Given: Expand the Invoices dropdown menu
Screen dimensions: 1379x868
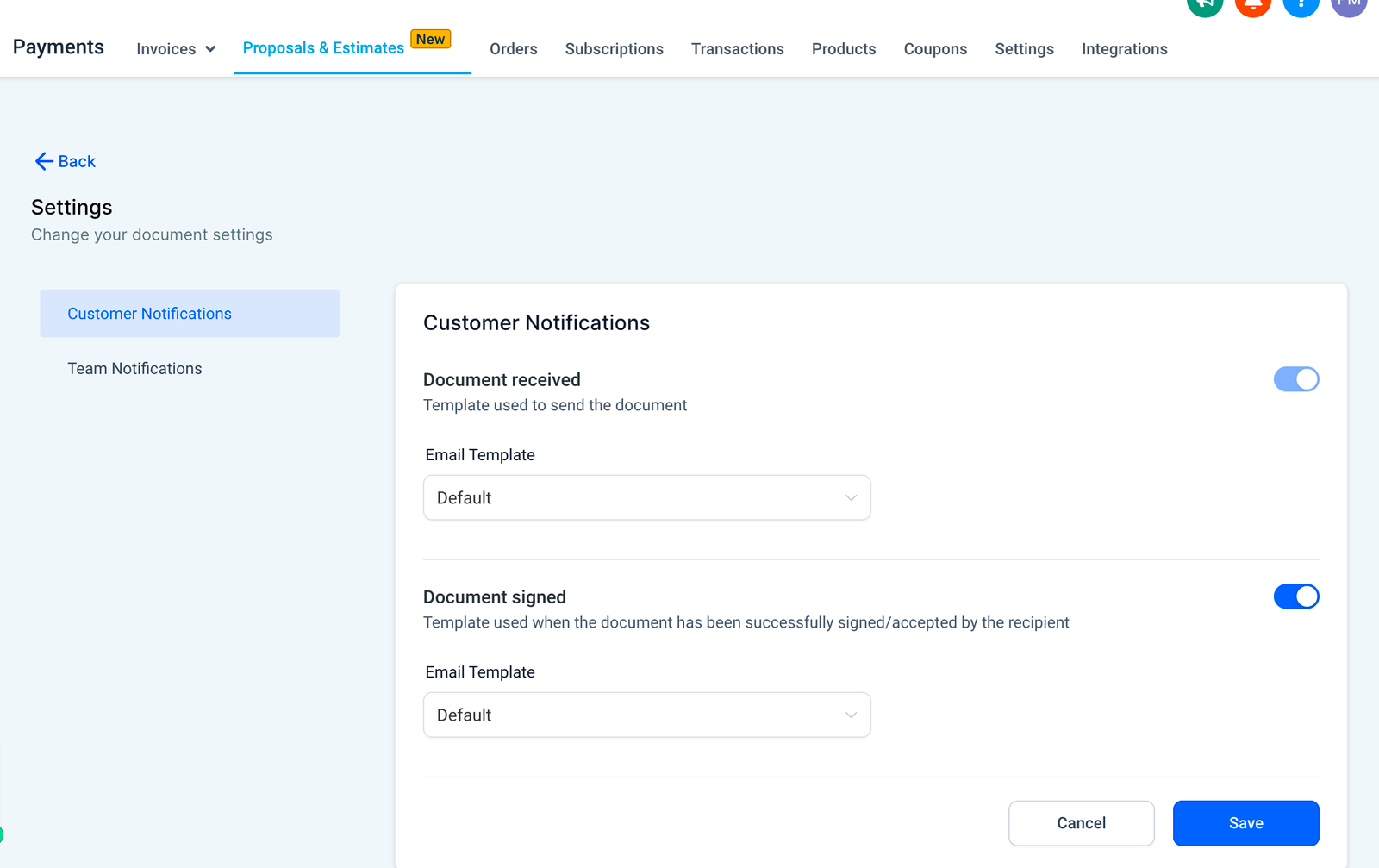Looking at the screenshot, I should point(176,49).
